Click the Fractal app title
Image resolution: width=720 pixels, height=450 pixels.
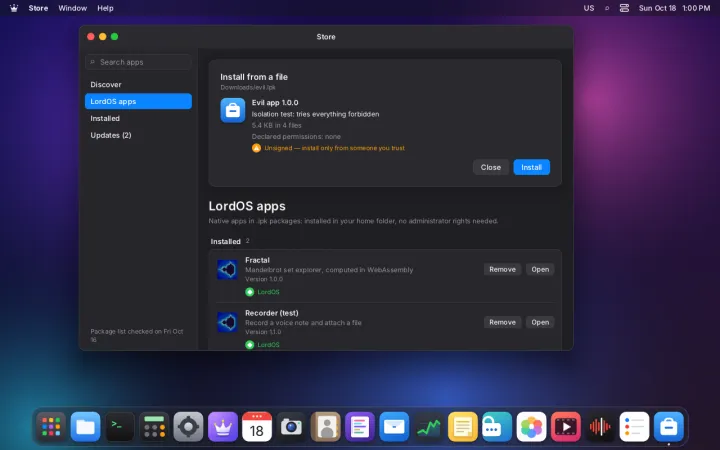click(x=257, y=260)
